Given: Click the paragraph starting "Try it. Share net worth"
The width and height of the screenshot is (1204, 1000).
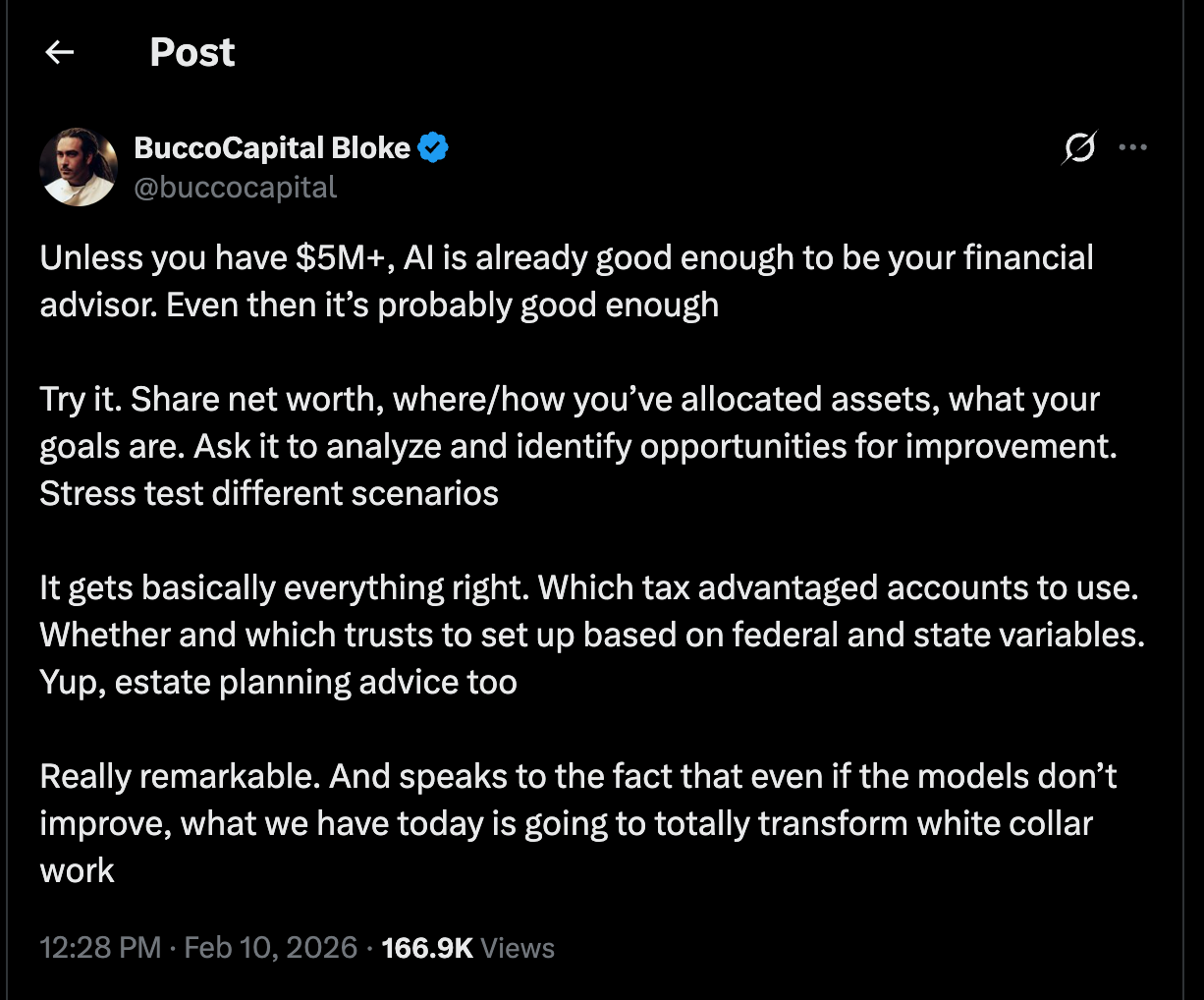Looking at the screenshot, I should (x=577, y=446).
